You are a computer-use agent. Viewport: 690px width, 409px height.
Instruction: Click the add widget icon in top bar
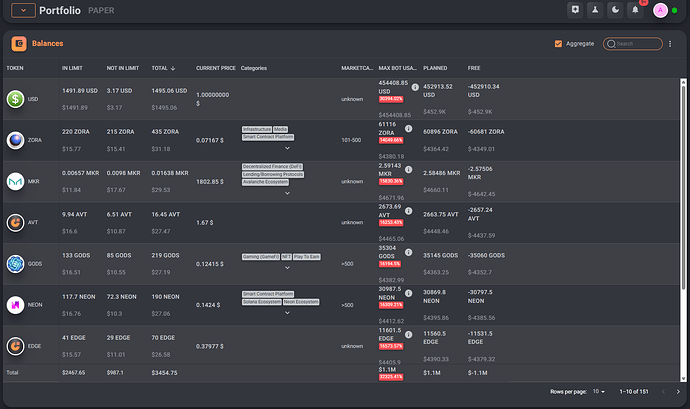point(574,10)
